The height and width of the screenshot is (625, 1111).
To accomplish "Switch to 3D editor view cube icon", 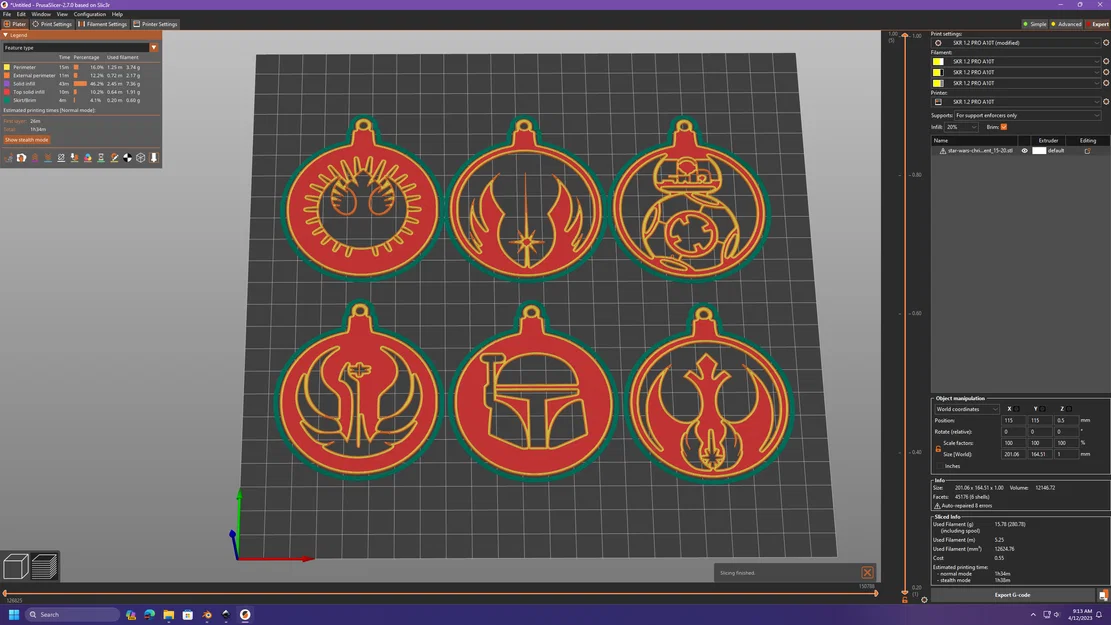I will click(x=16, y=566).
